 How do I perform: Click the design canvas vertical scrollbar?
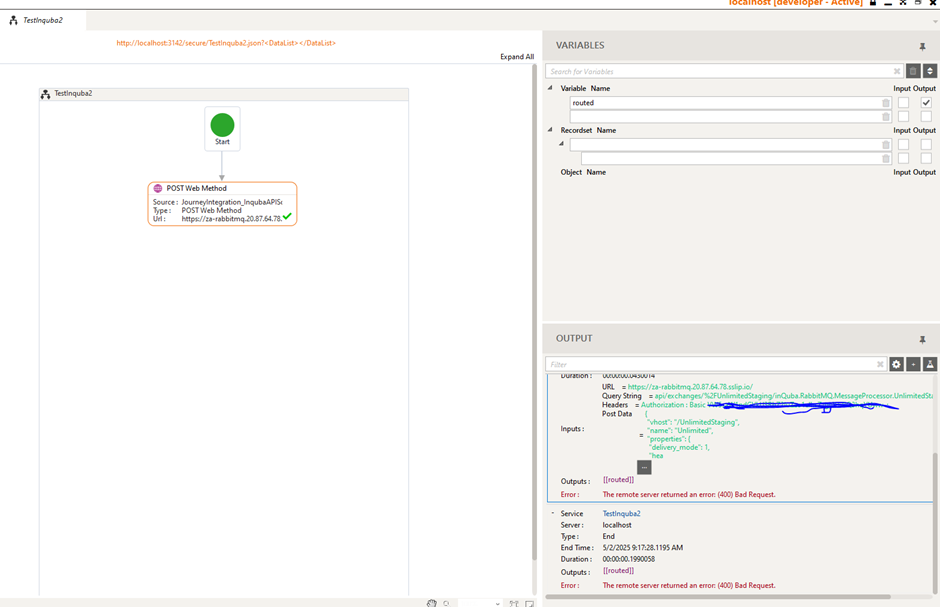pos(534,312)
